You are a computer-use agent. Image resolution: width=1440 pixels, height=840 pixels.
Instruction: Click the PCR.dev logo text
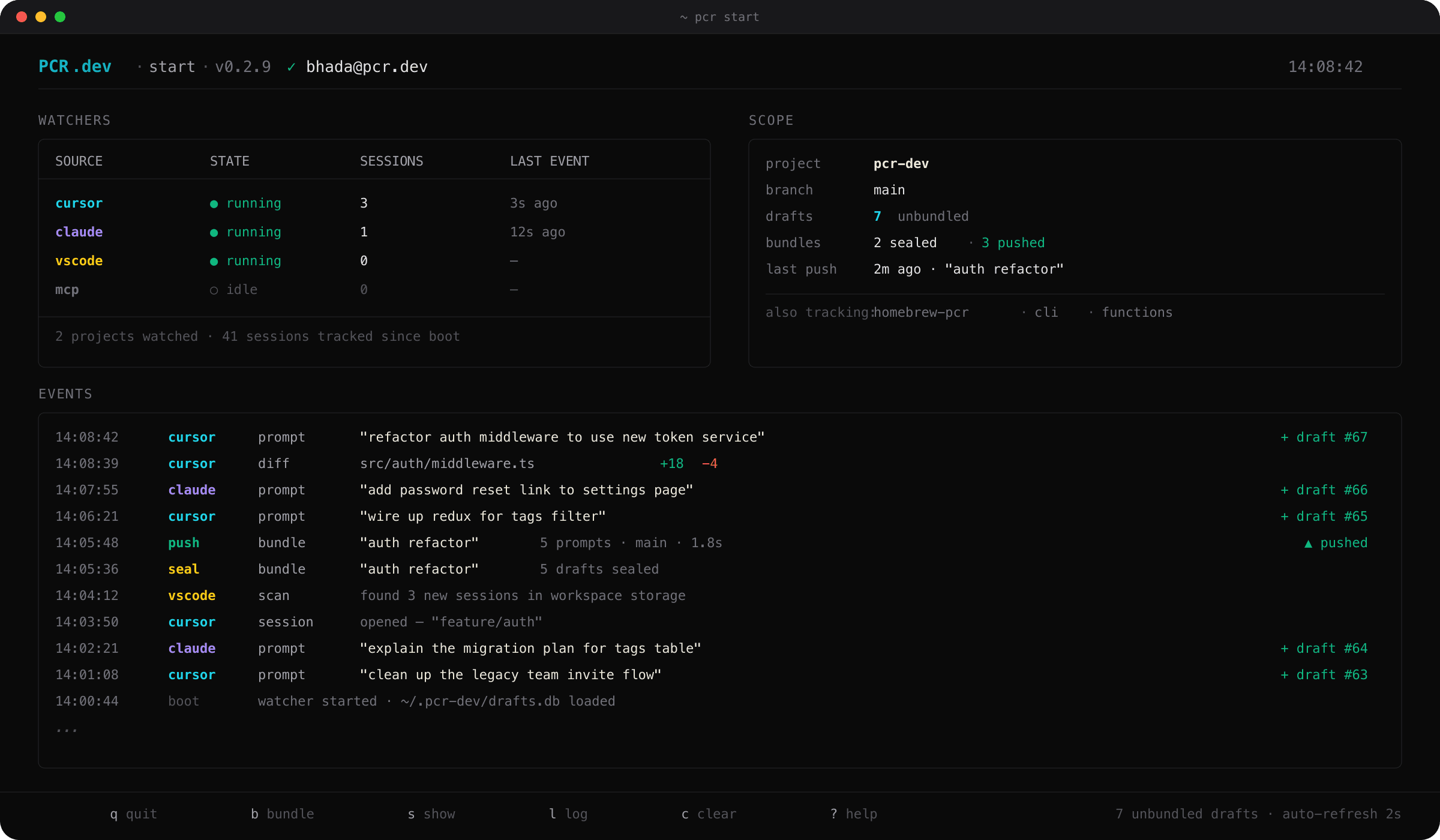tap(75, 67)
